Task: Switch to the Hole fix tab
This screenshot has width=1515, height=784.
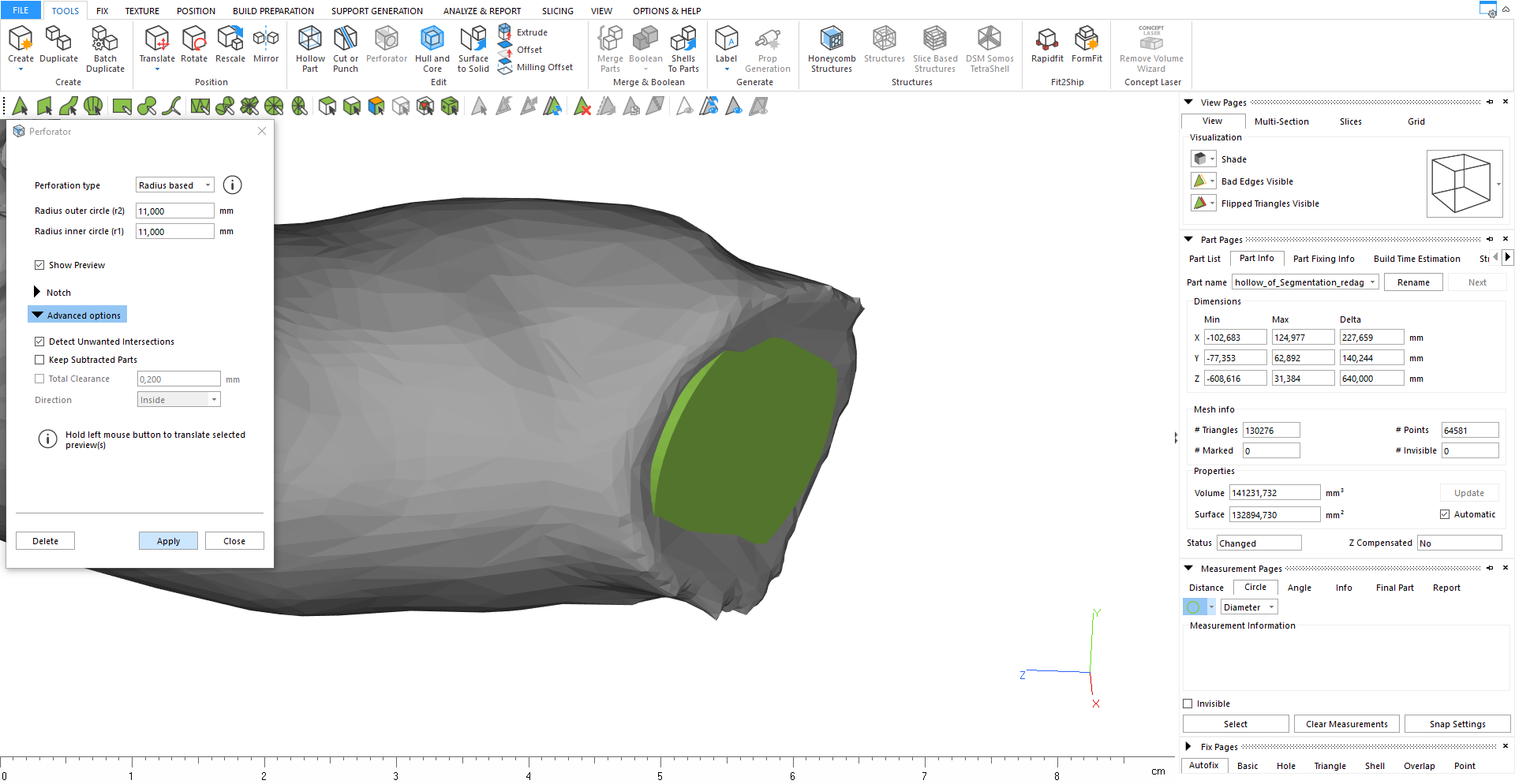Action: point(1285,766)
